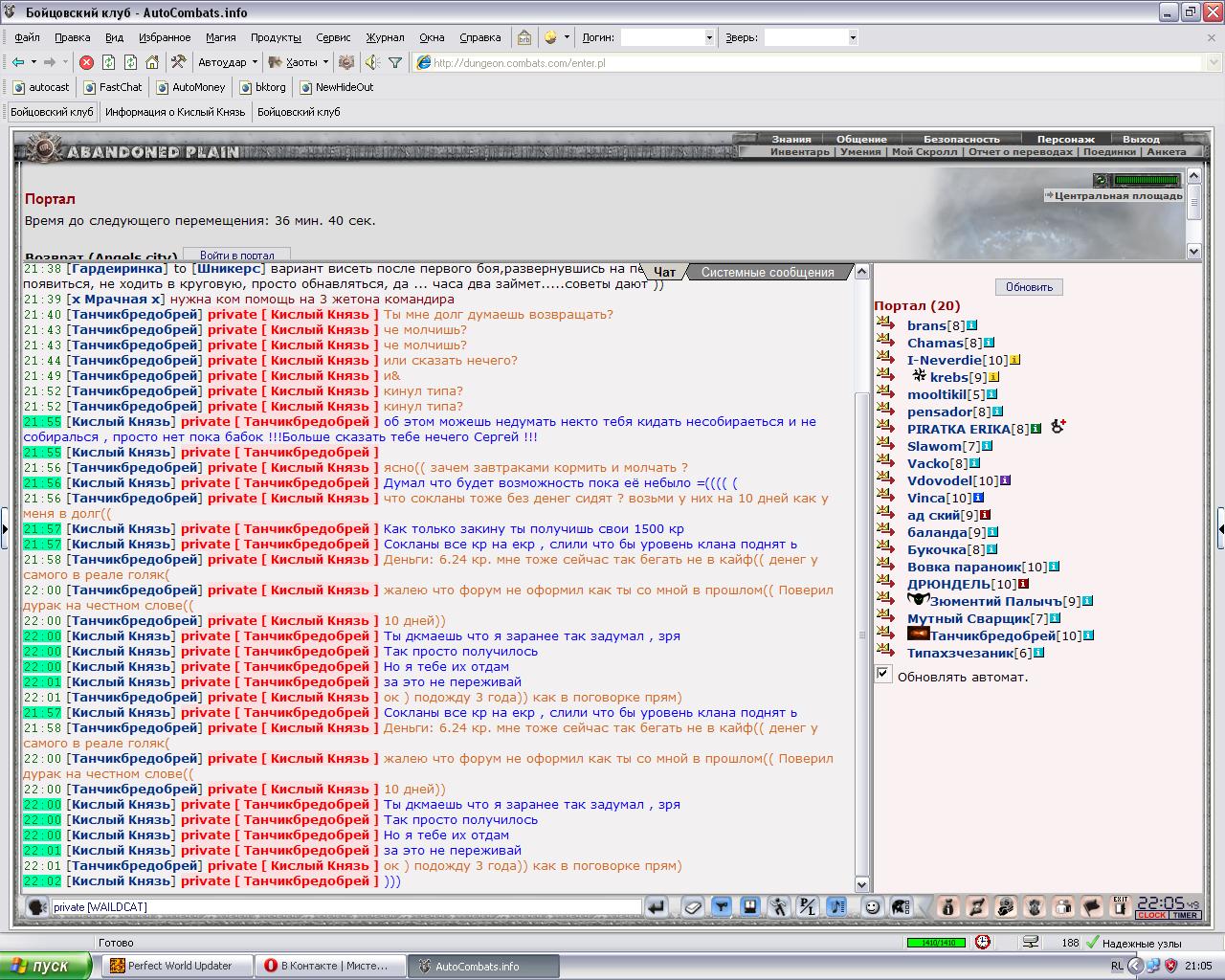Screen dimensions: 1225x980
Task: Open the smiley emoticons button in chat bar
Action: coord(872,906)
